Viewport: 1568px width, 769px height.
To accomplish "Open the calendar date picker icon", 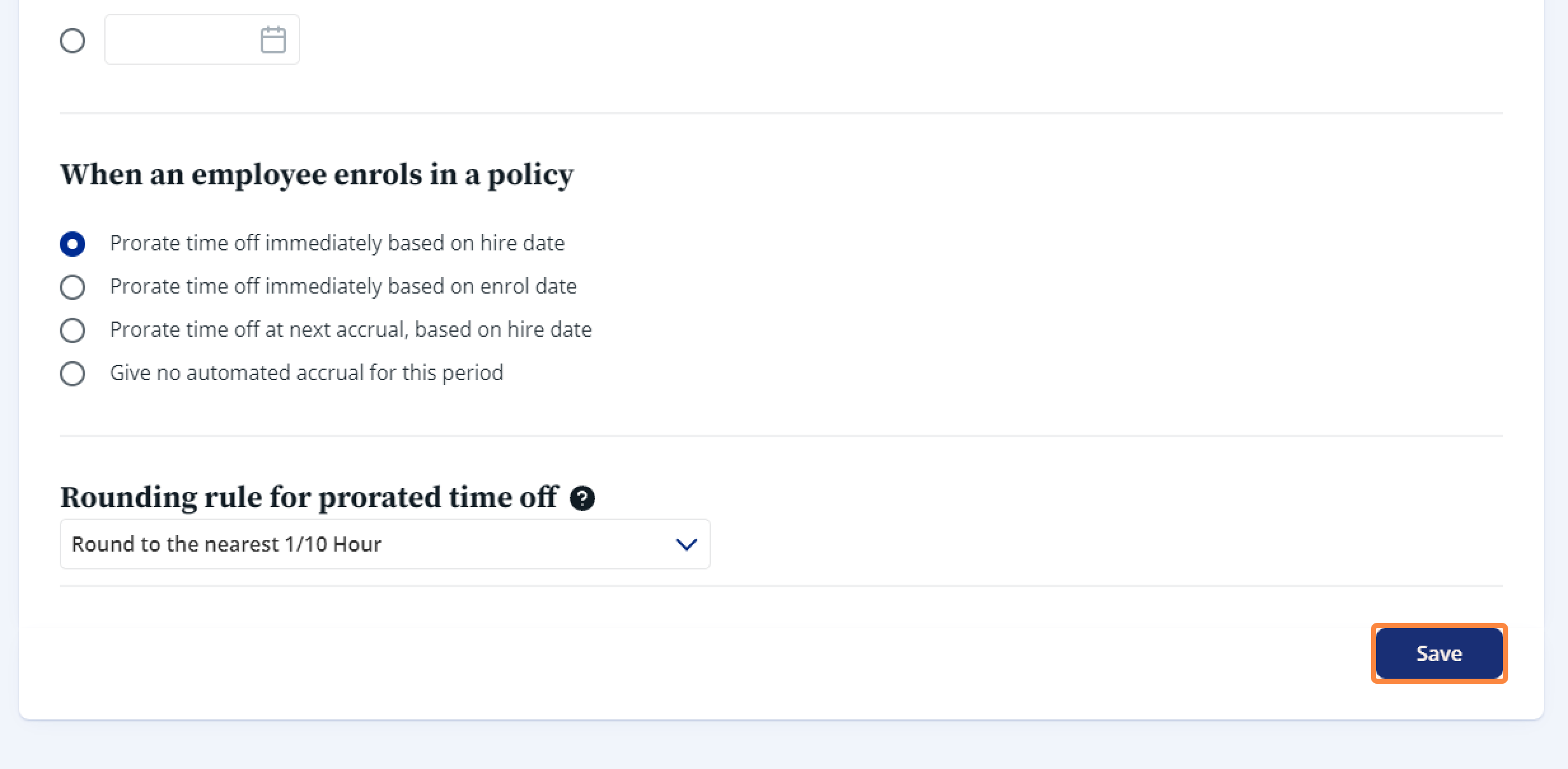I will tap(273, 39).
